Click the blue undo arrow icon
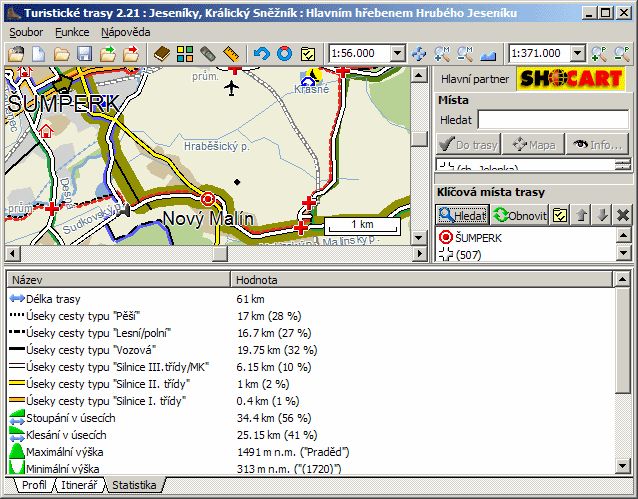Image resolution: width=638 pixels, height=499 pixels. pos(262,53)
